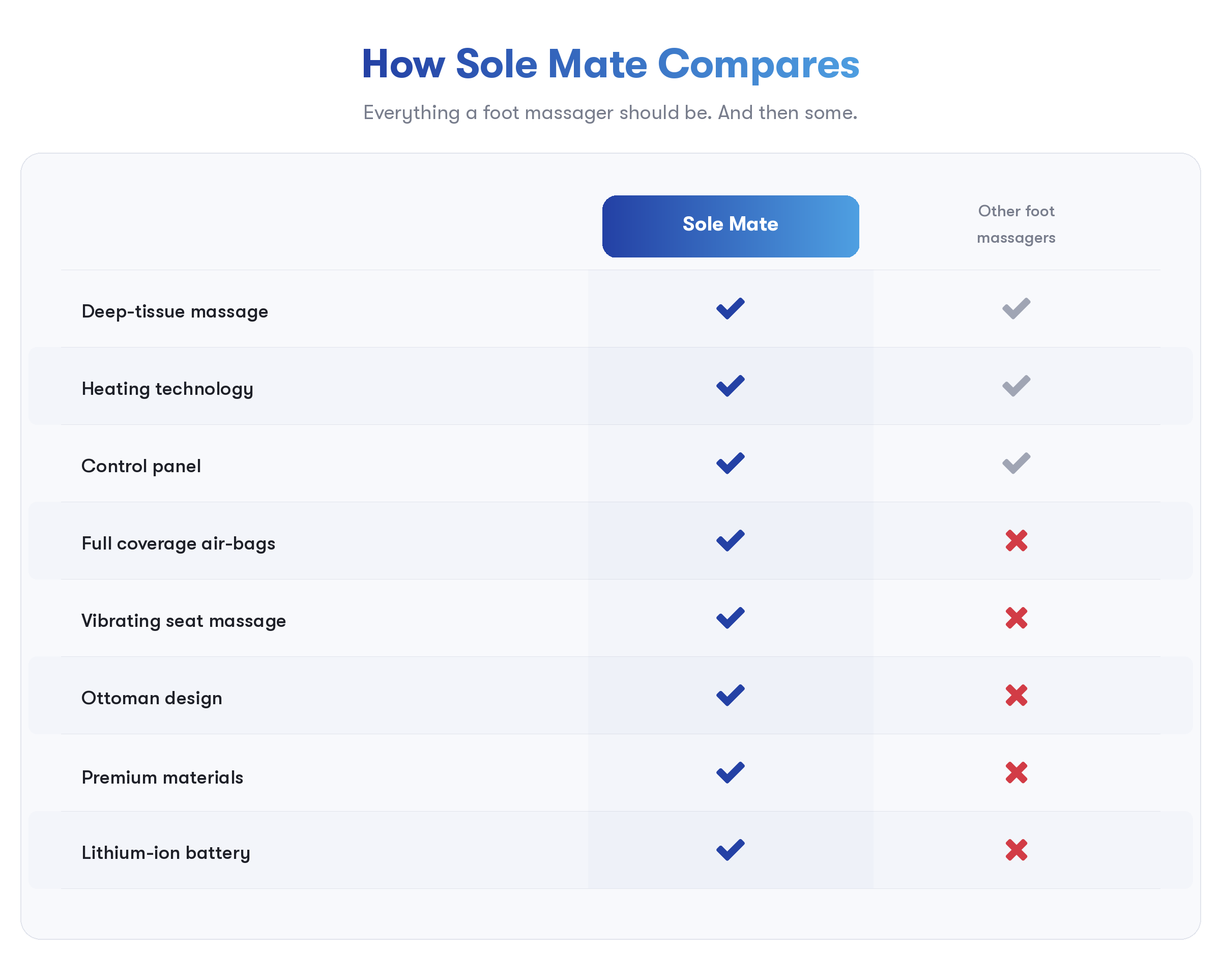1221x980 pixels.
Task: Click red X for Vibrating seat massage
Action: point(1016,618)
